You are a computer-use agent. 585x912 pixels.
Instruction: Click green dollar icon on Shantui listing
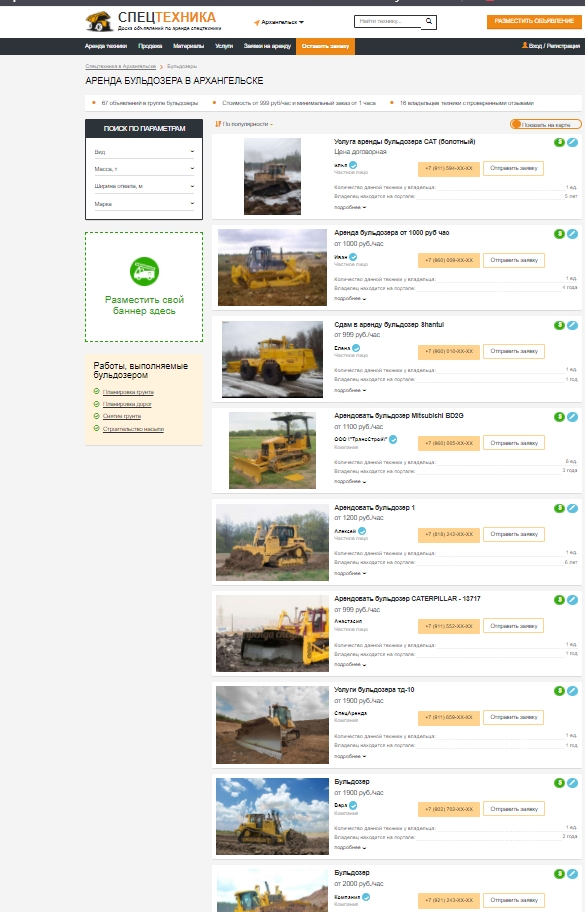click(559, 325)
